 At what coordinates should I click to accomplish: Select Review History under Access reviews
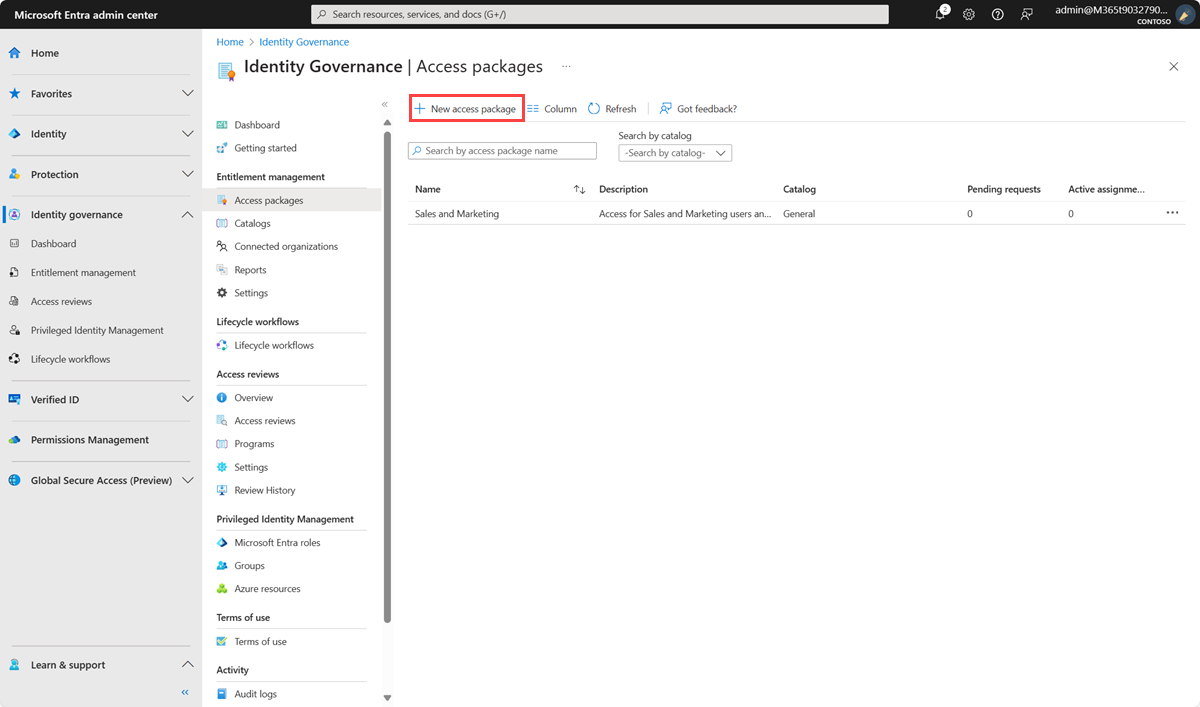pyautogui.click(x=265, y=490)
